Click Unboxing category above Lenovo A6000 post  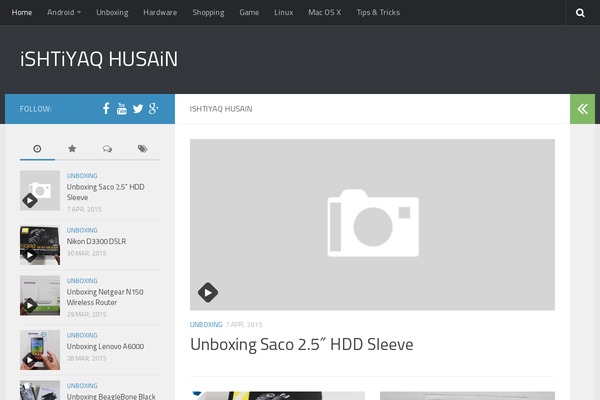coord(82,335)
